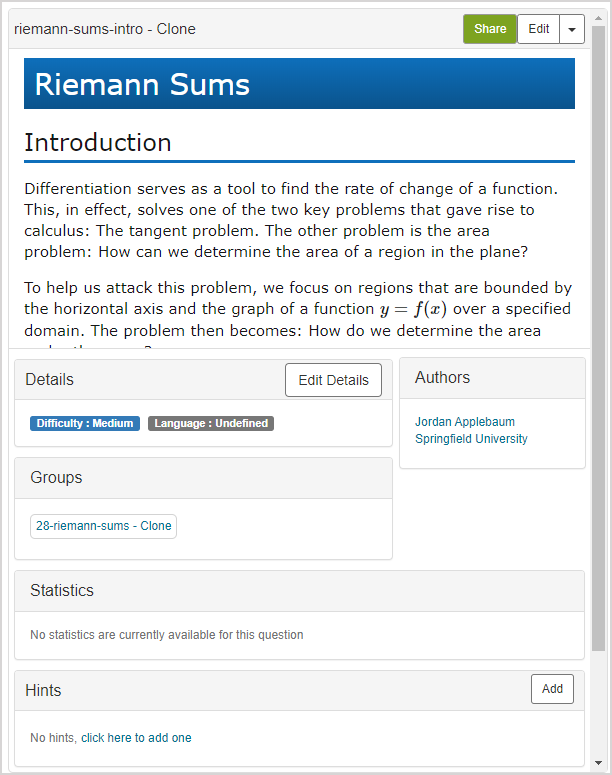
Task: Click the Edit button
Action: point(538,29)
